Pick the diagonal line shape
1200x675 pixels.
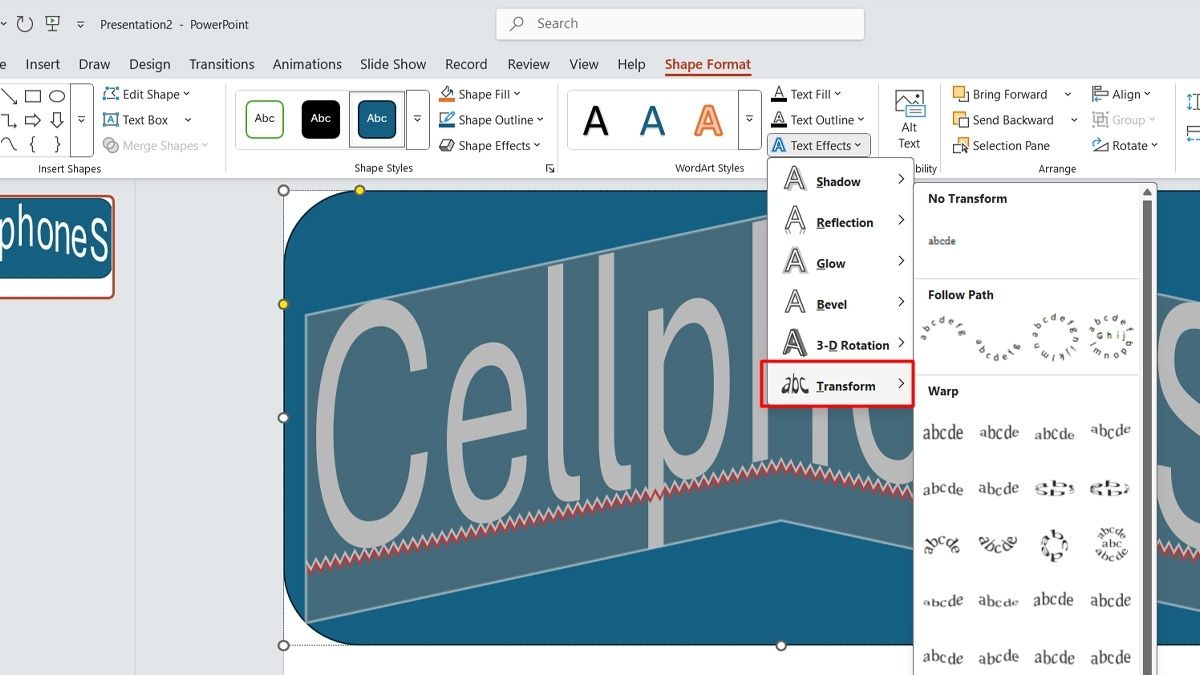9,96
